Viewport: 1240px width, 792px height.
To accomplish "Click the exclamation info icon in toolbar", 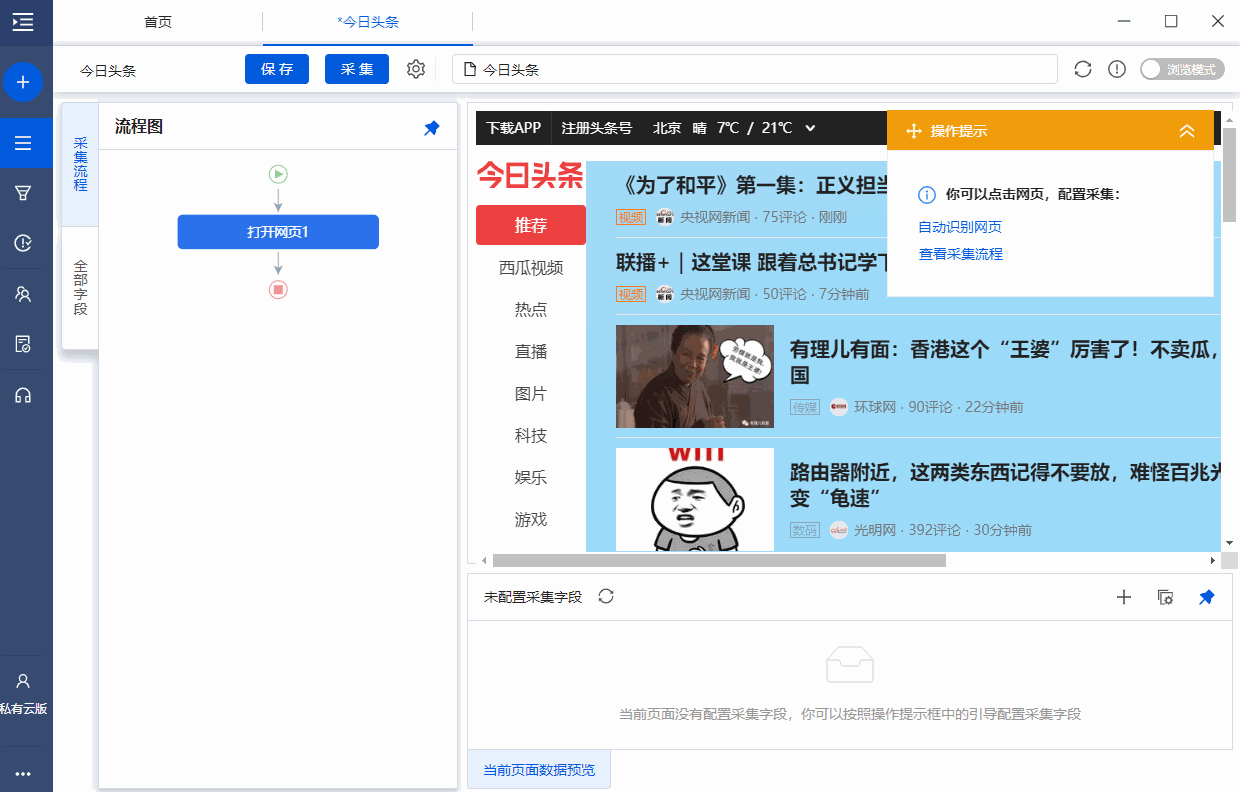I will coord(1117,69).
